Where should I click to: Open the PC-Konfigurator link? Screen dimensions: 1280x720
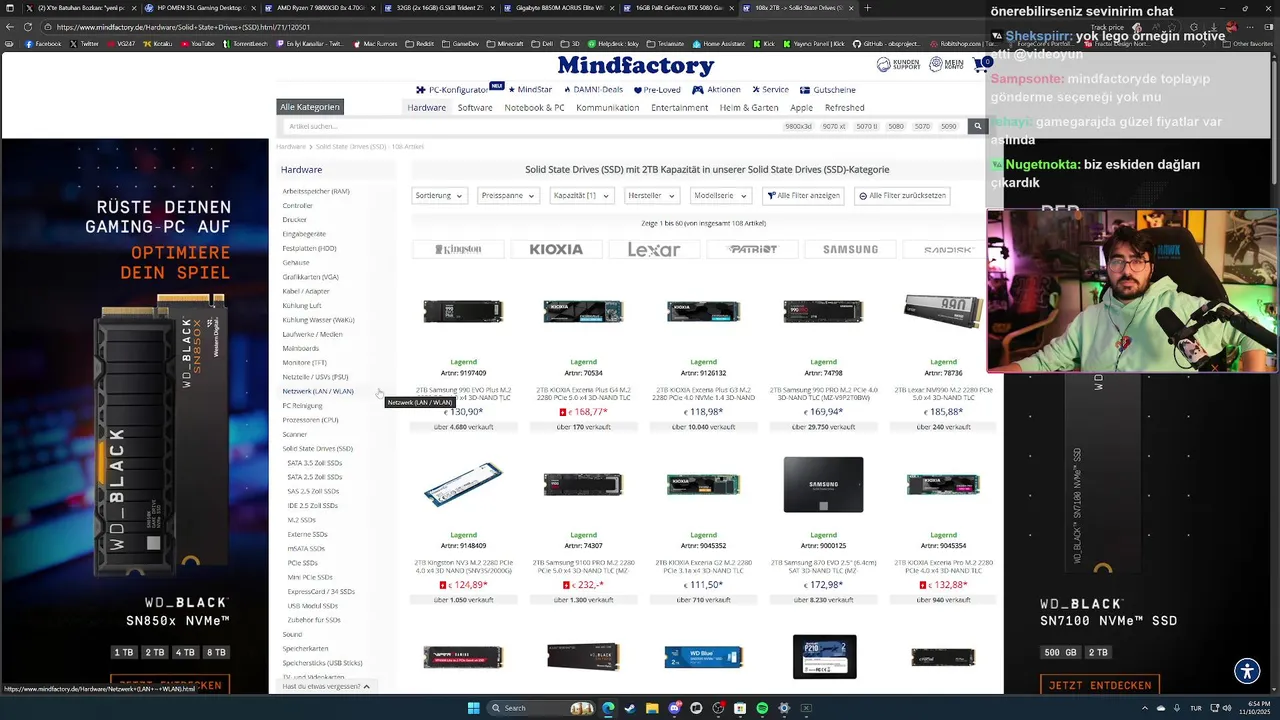click(453, 90)
